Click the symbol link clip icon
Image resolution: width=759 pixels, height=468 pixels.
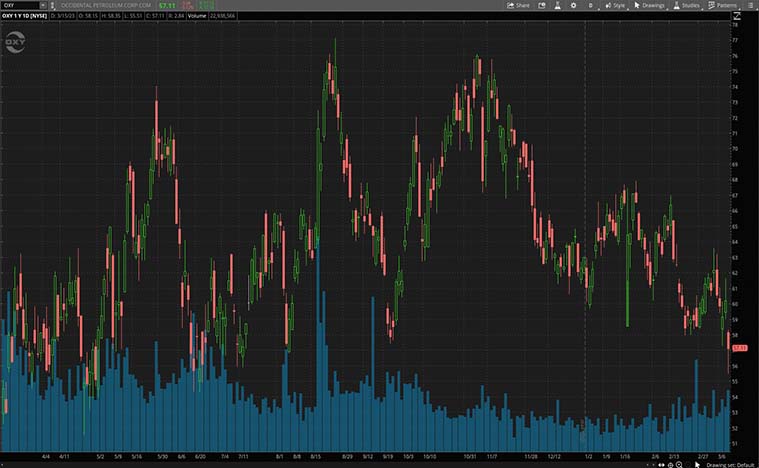(x=52, y=5)
